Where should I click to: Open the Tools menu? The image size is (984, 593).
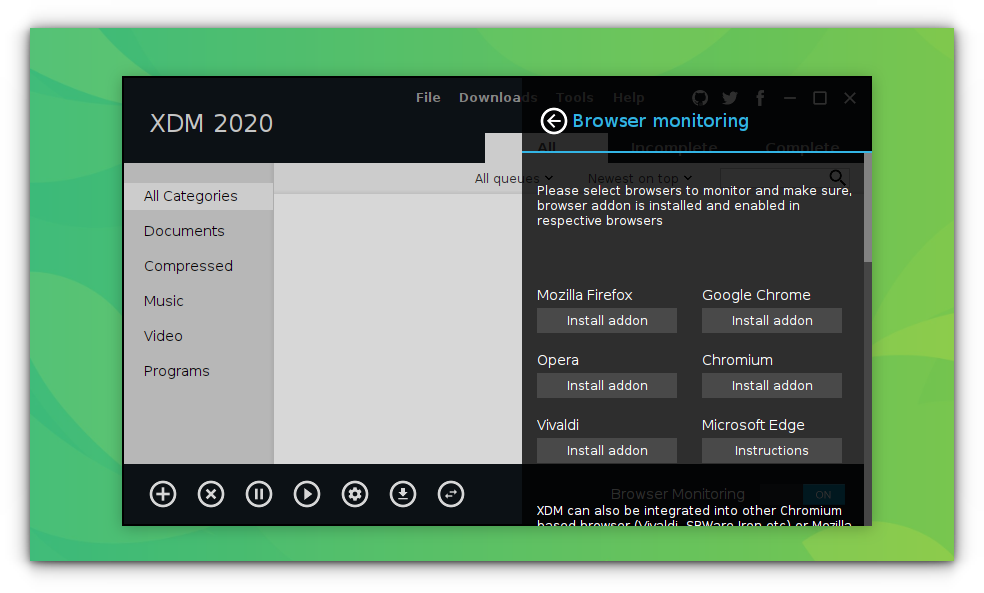(574, 97)
